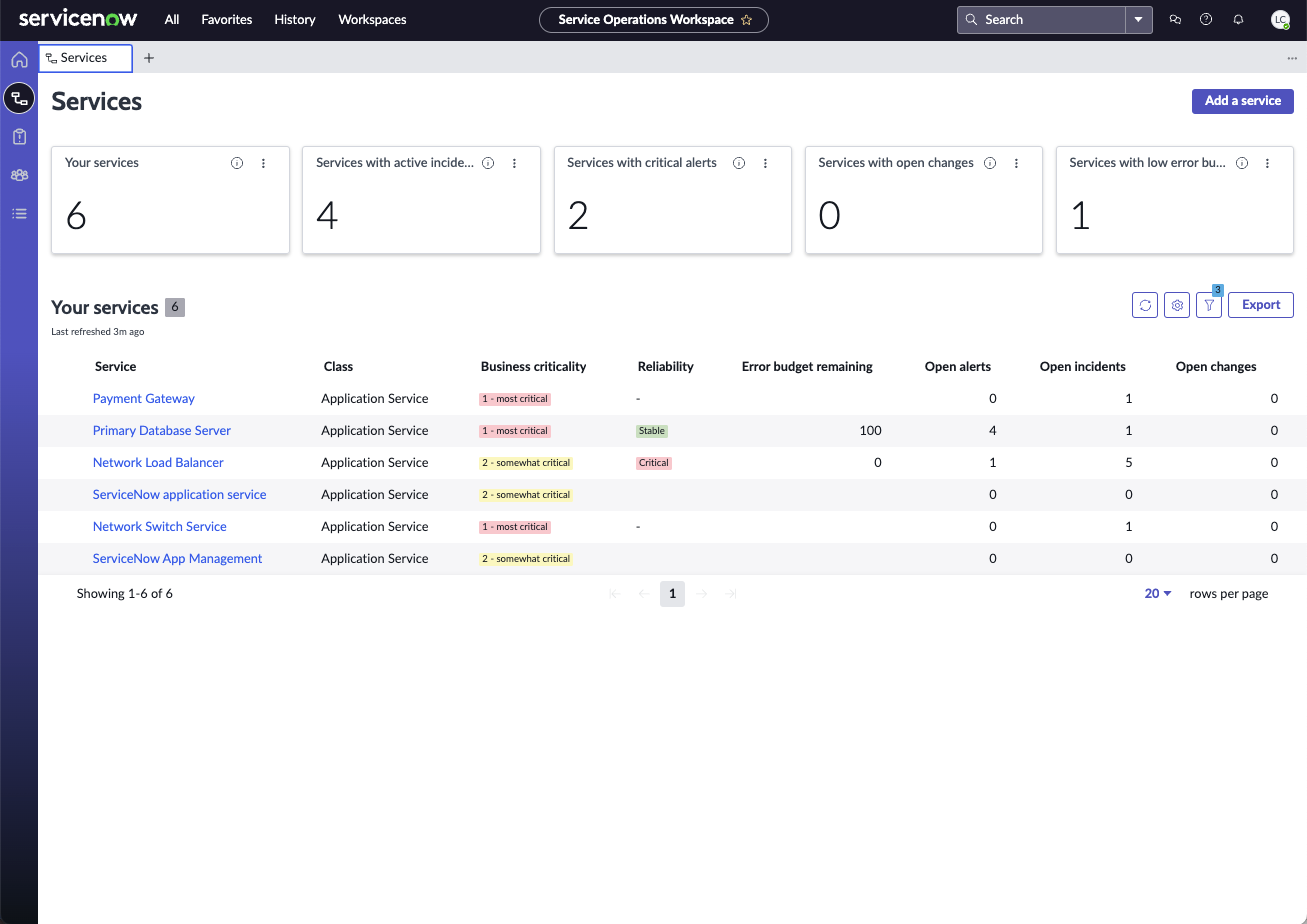The width and height of the screenshot is (1307, 924).
Task: Click the Stable reliability badge
Action: (652, 431)
